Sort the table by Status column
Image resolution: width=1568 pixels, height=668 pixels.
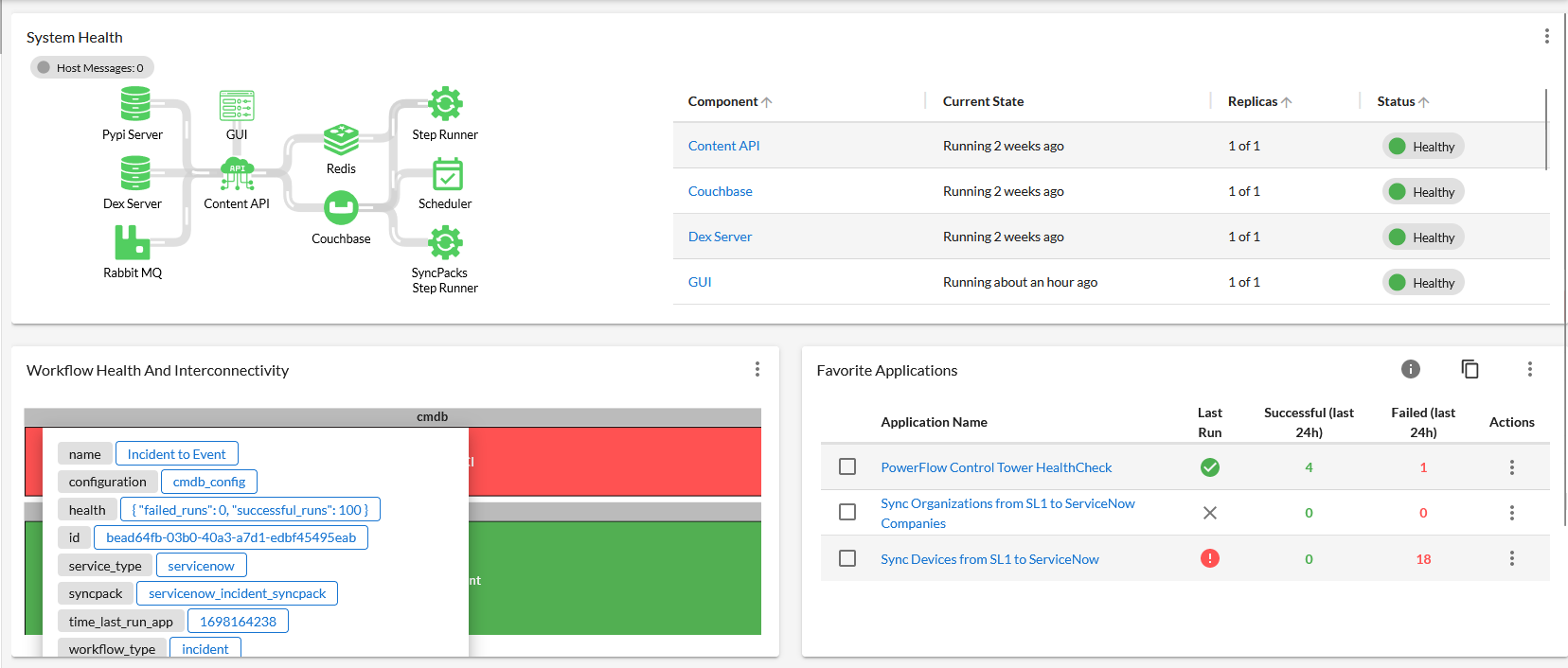1402,101
